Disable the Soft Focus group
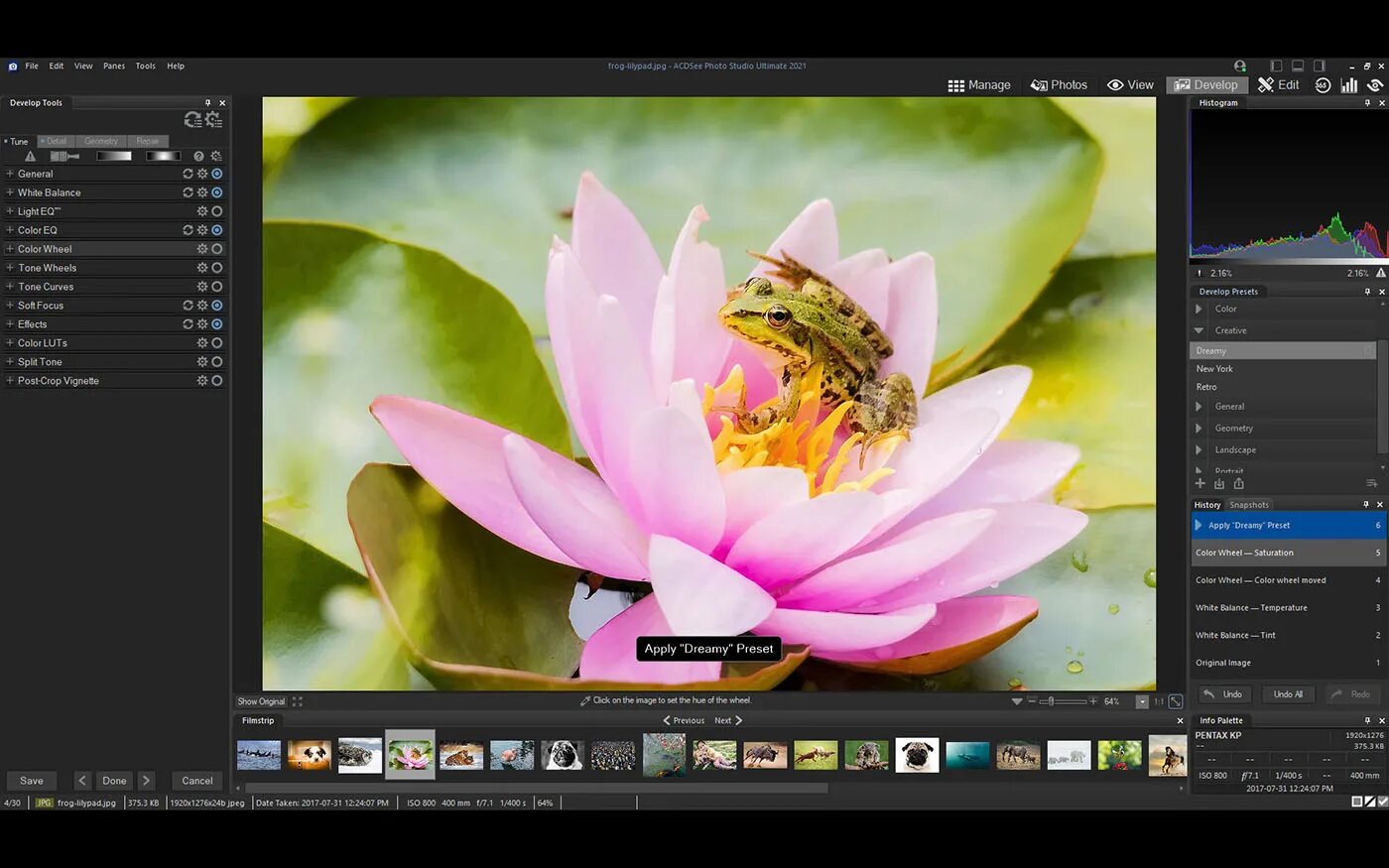 (x=217, y=306)
